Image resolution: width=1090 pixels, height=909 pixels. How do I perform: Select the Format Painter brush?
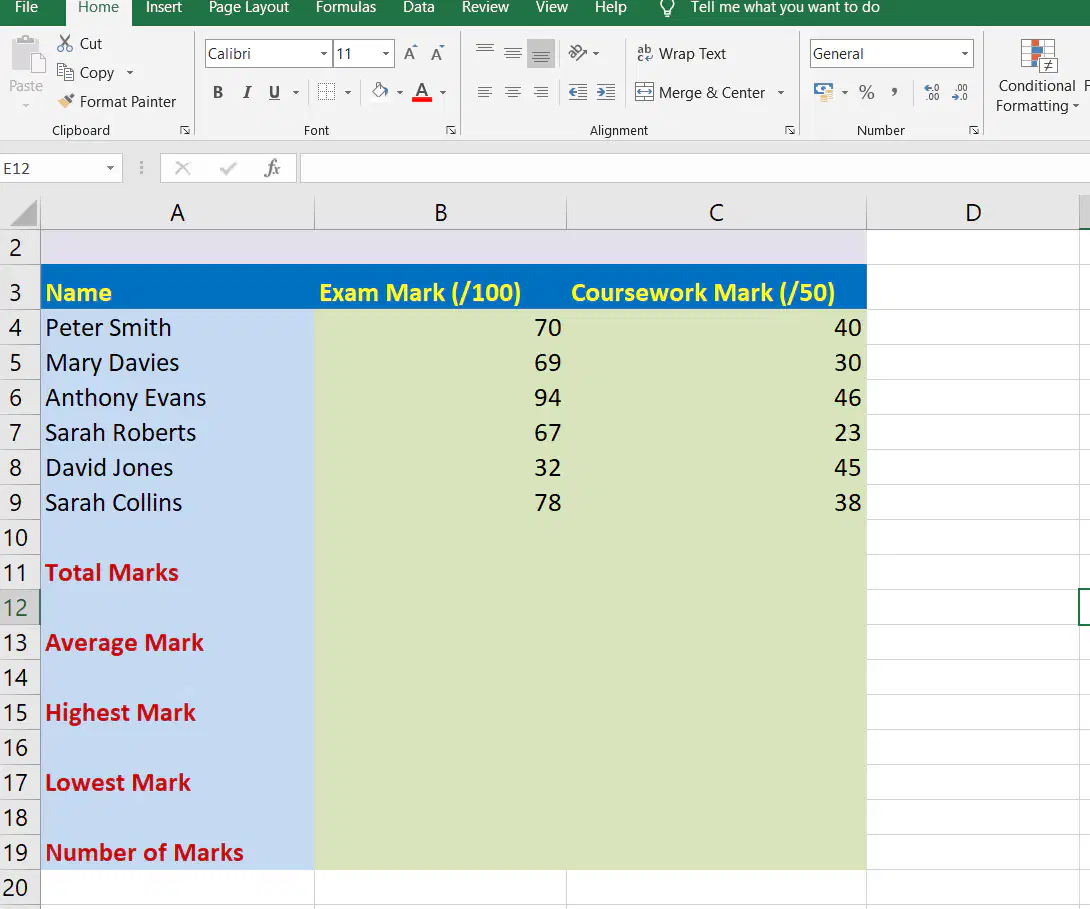[66, 101]
